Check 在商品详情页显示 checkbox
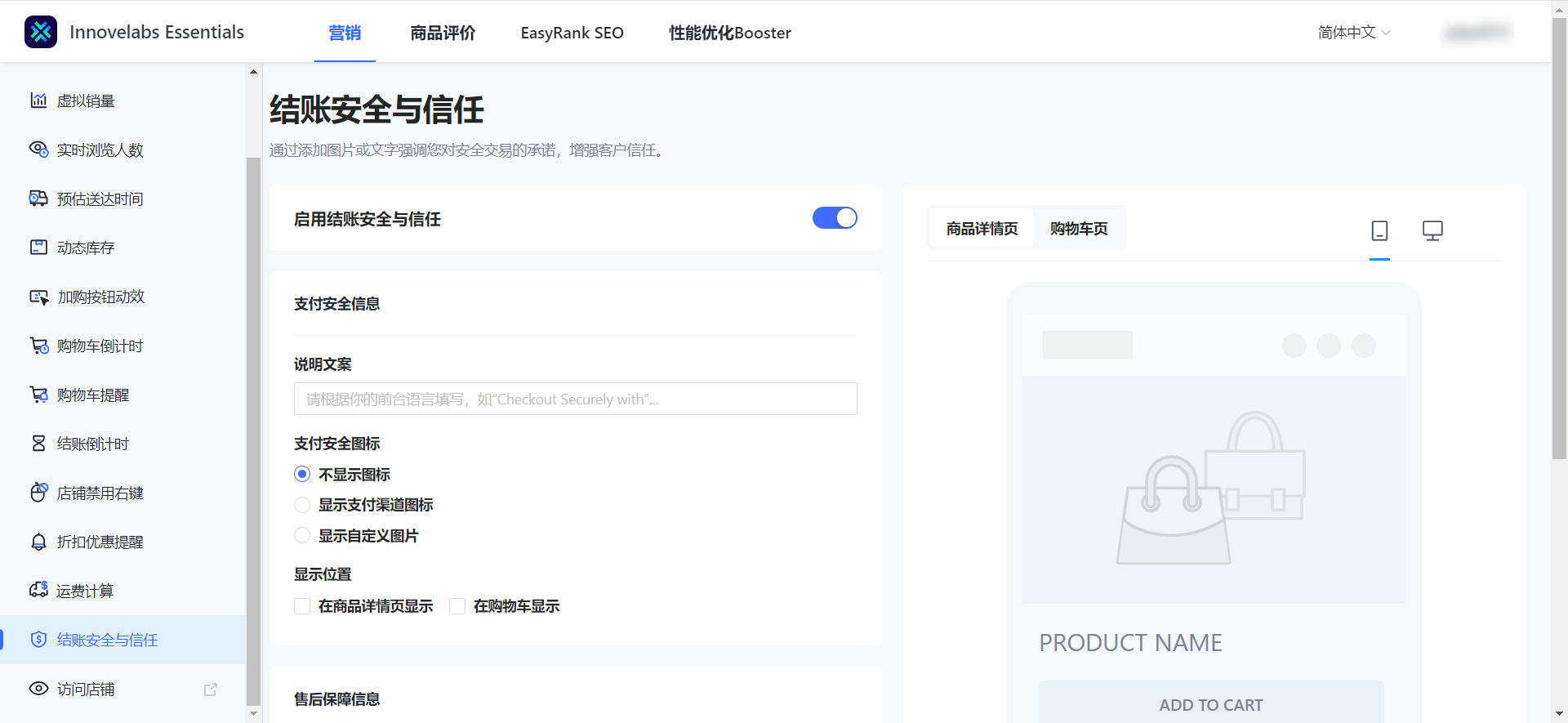This screenshot has height=723, width=1568. tap(302, 606)
